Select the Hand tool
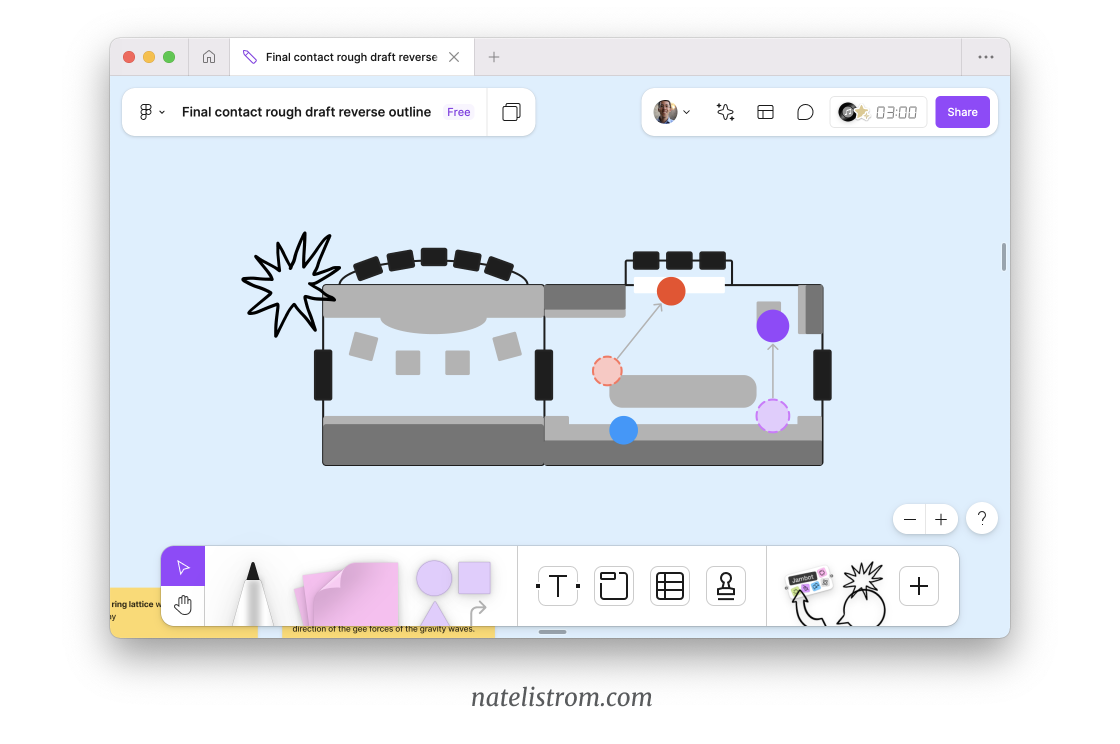The width and height of the screenshot is (1120, 744). [x=183, y=605]
